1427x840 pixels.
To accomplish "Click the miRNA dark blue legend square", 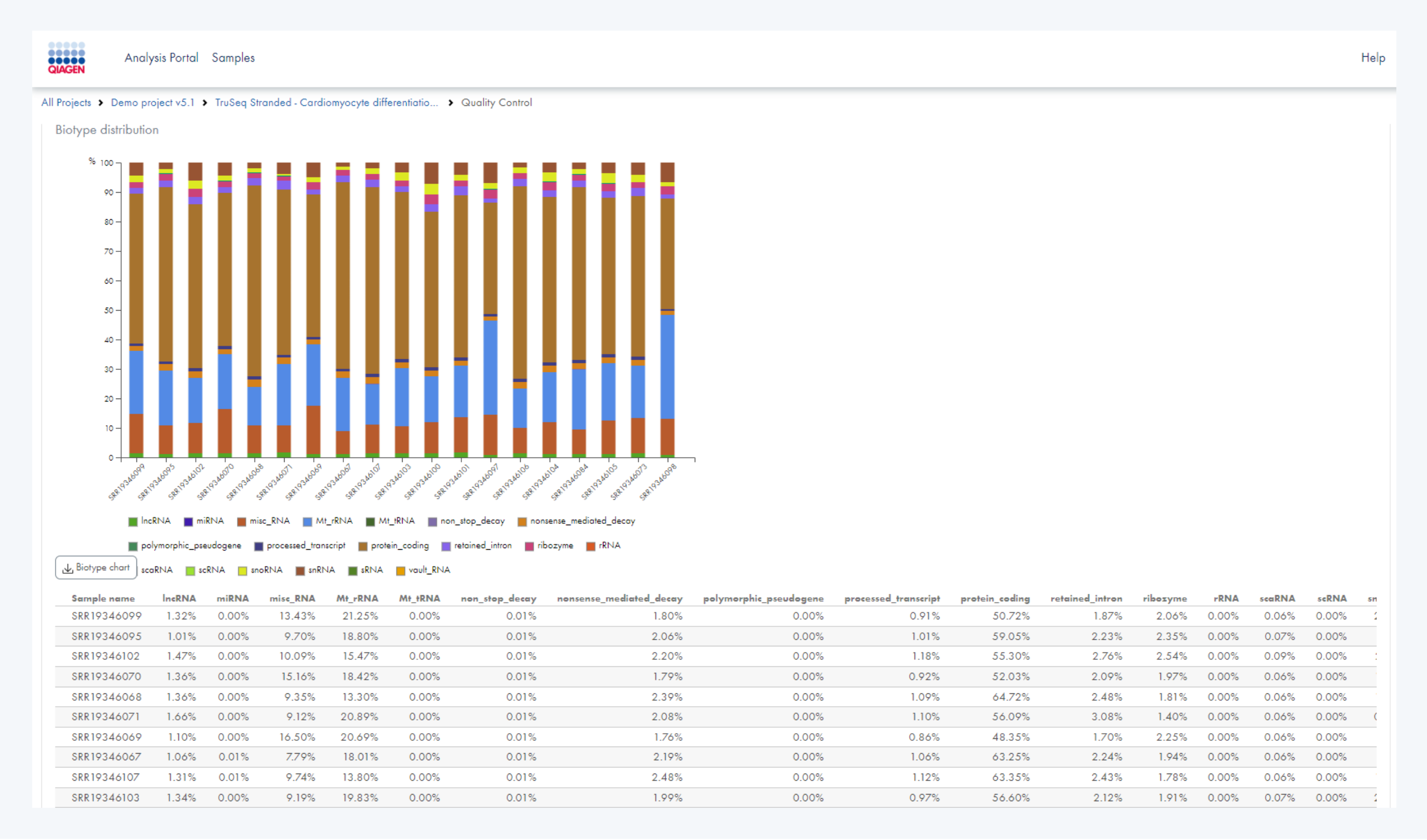I will pyautogui.click(x=188, y=522).
